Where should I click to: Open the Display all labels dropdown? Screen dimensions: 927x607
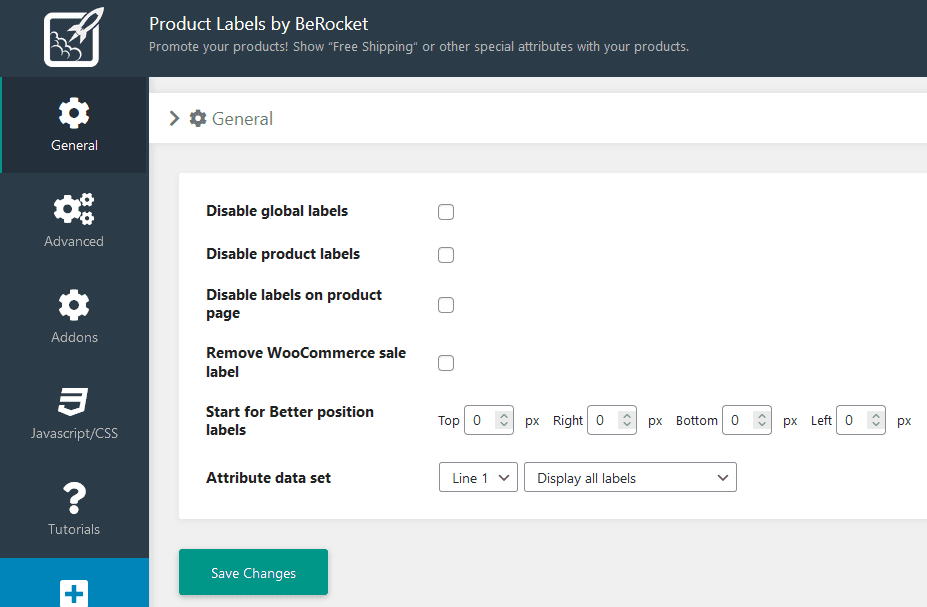click(x=630, y=478)
